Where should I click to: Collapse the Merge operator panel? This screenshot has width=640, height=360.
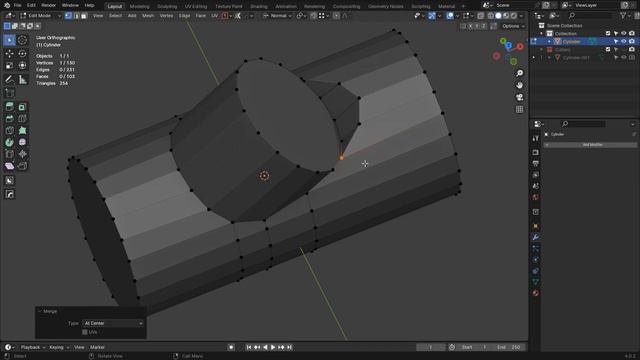pyautogui.click(x=40, y=311)
